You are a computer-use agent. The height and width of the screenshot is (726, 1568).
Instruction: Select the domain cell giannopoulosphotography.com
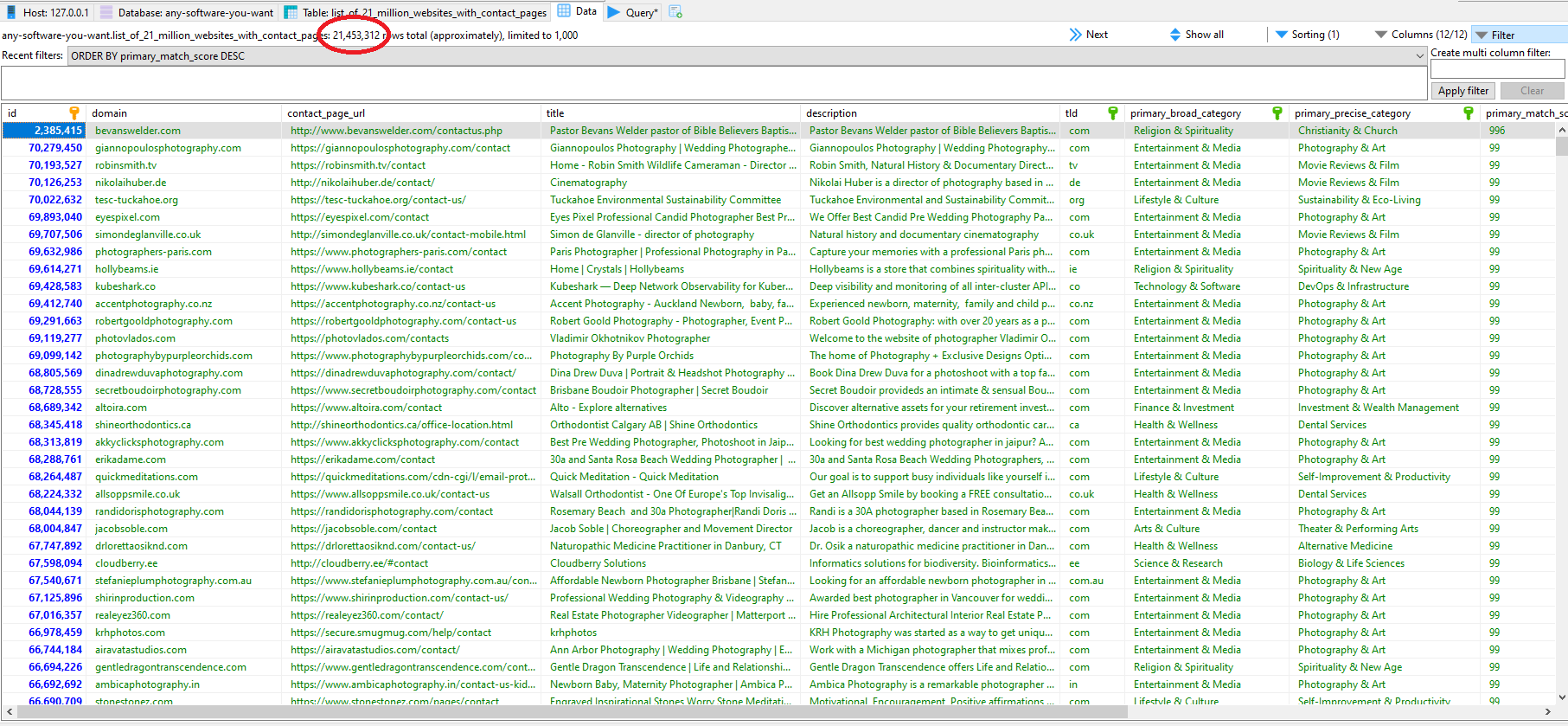tap(183, 148)
